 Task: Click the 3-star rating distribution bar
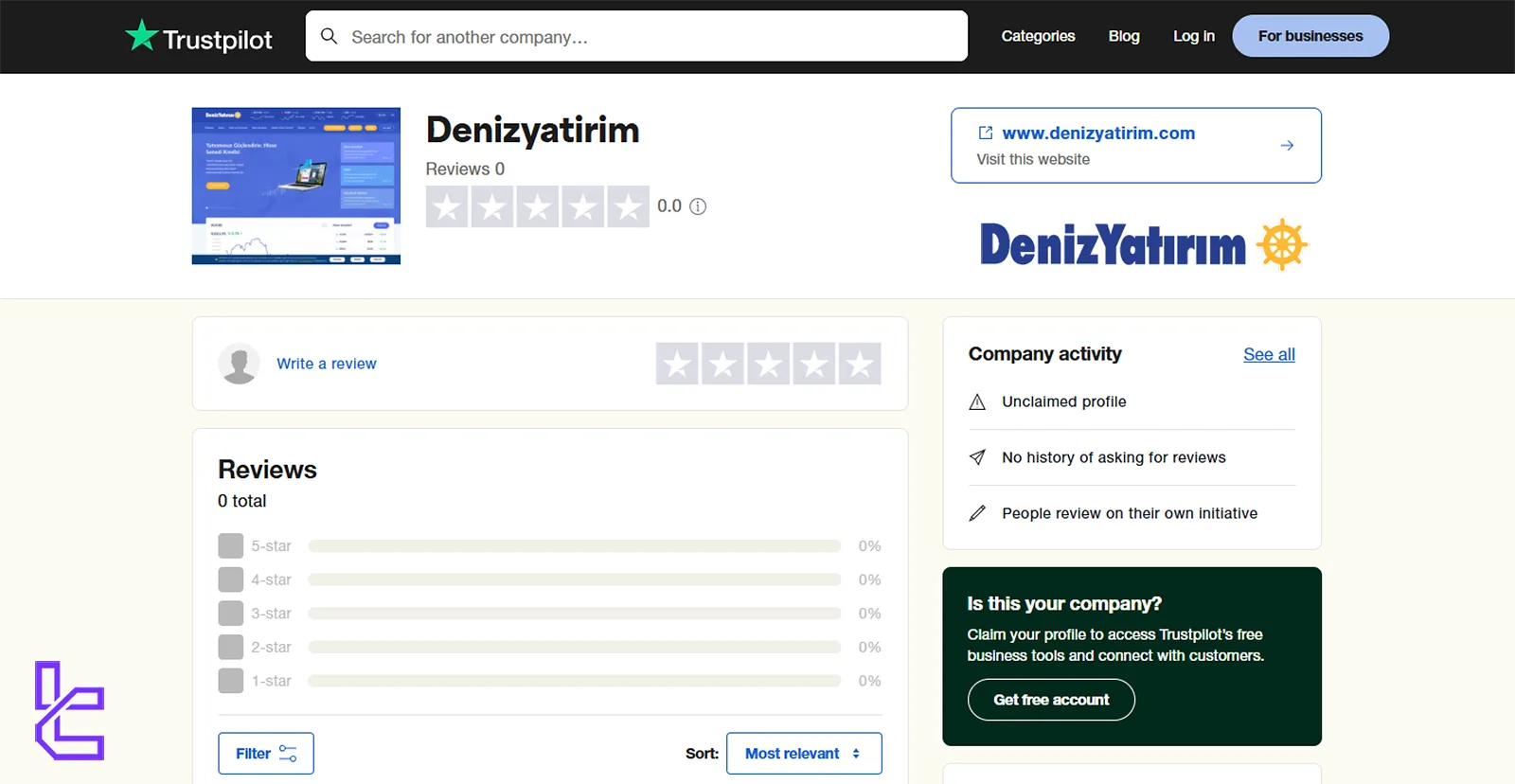tap(575, 614)
